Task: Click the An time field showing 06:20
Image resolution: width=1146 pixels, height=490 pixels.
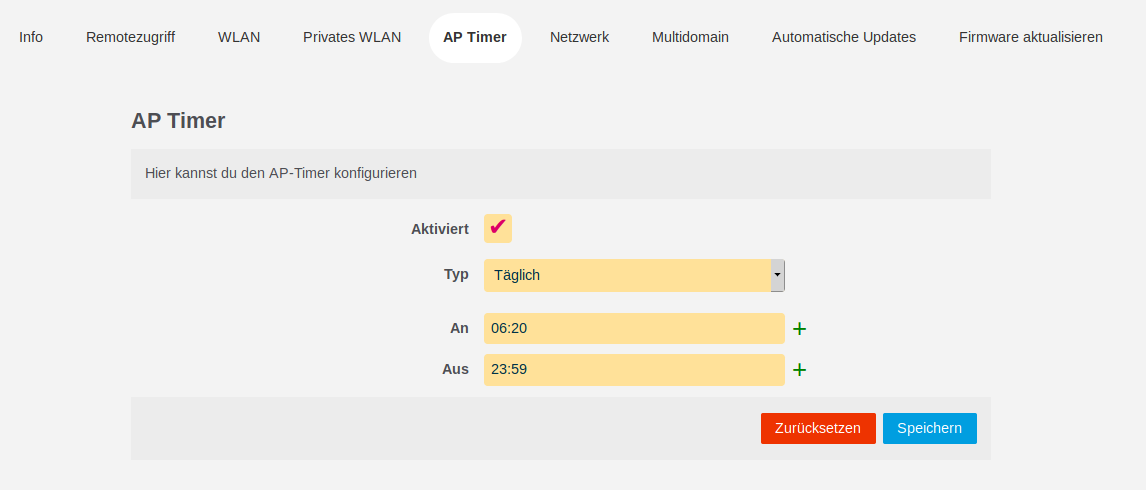Action: (634, 328)
